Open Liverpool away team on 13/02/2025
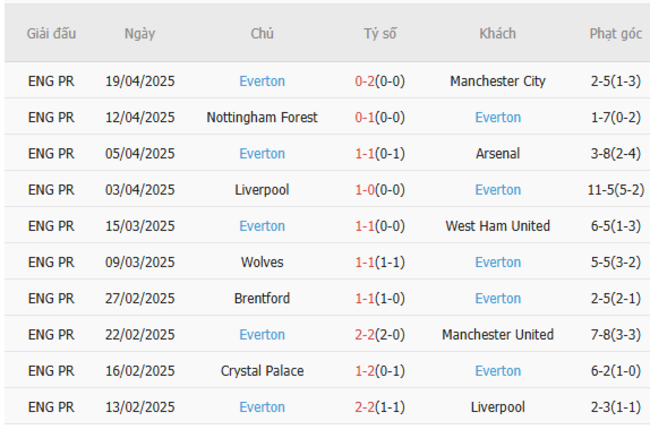This screenshot has width=650, height=438. (497, 407)
